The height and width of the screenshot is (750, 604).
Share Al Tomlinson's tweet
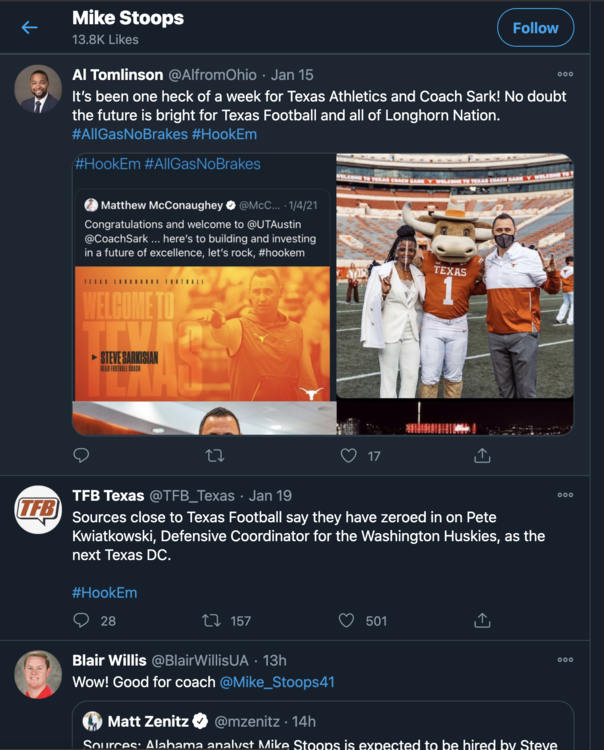[x=482, y=455]
